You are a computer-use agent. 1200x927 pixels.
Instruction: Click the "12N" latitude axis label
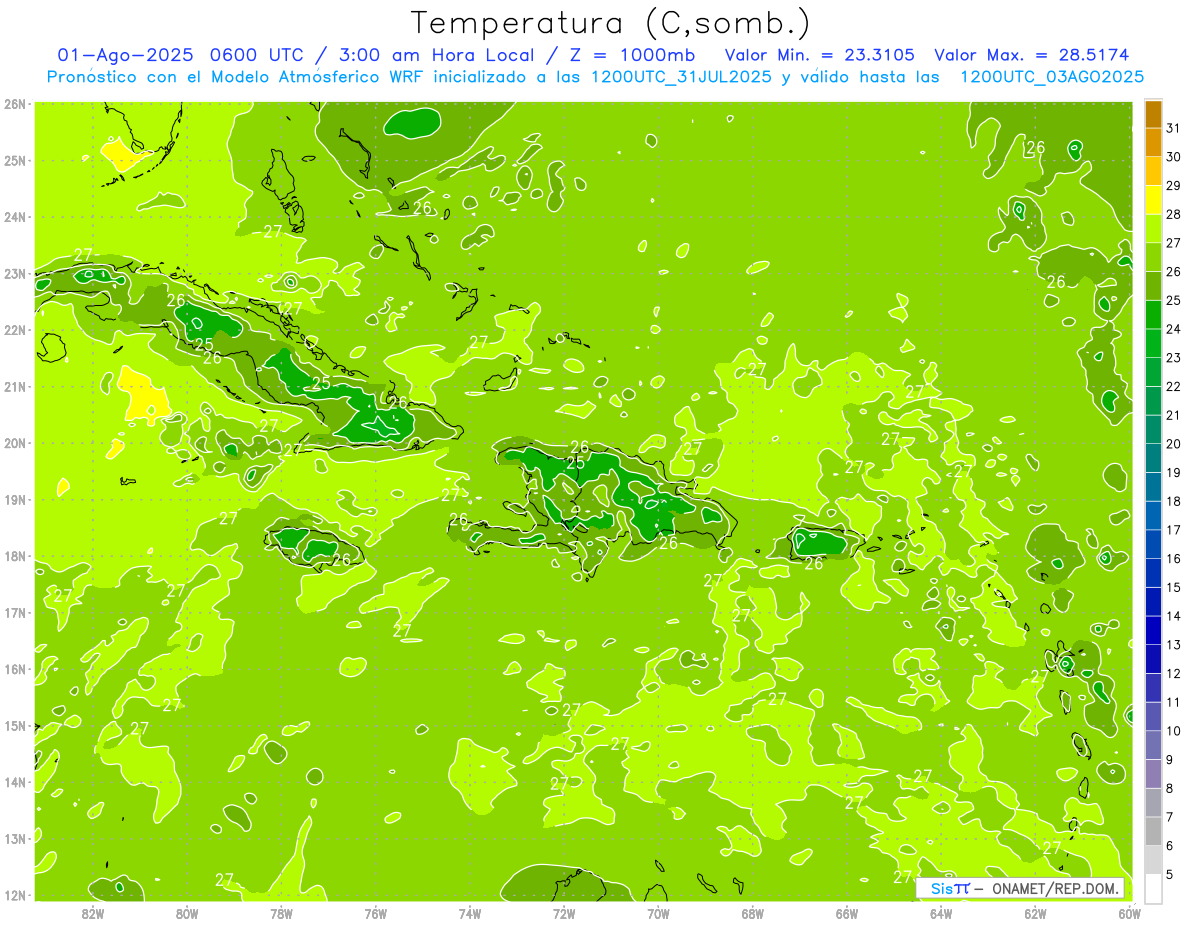click(15, 895)
